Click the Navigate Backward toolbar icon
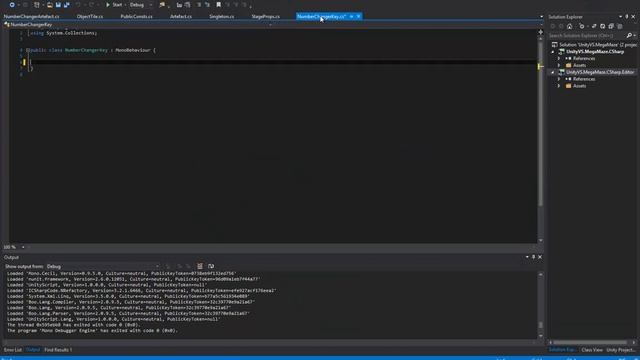Image resolution: width=640 pixels, height=360 pixels. pyautogui.click(x=12, y=5)
